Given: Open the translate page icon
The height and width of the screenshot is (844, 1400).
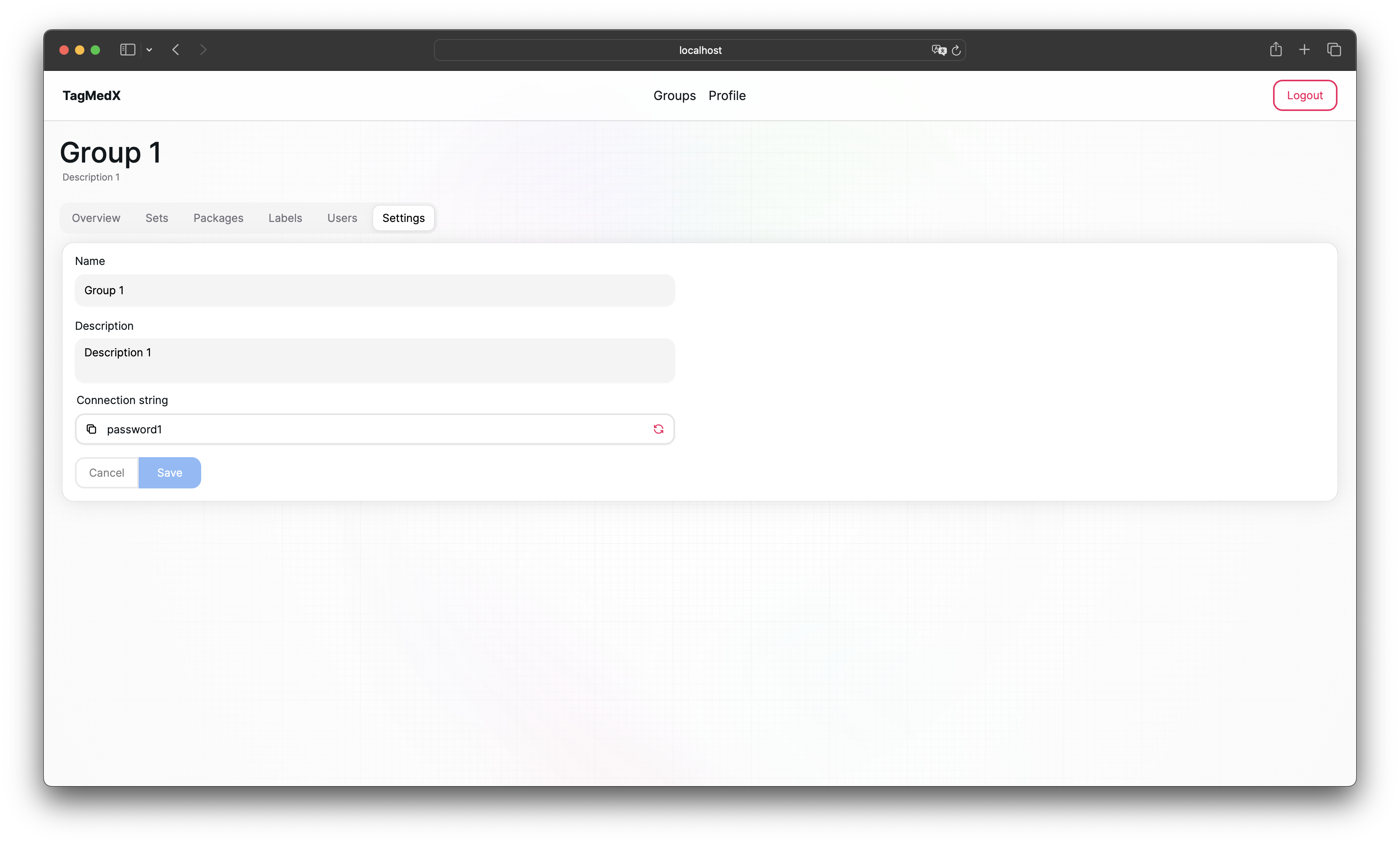Looking at the screenshot, I should [x=939, y=50].
